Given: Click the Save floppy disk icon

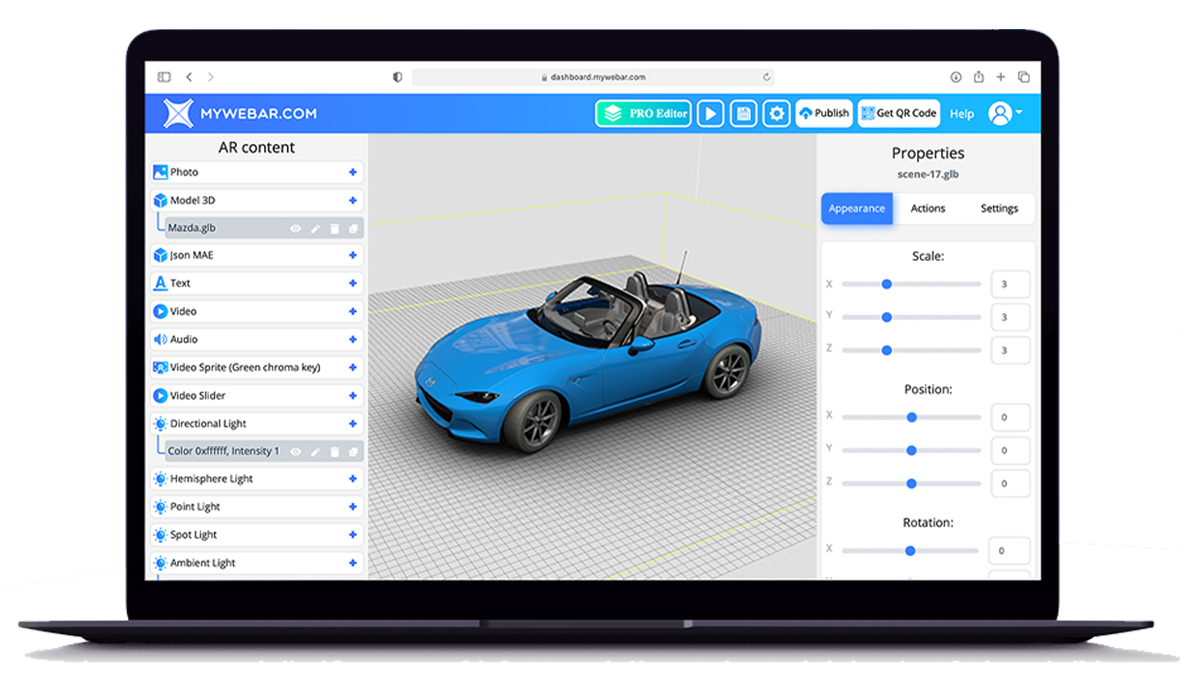Looking at the screenshot, I should point(743,114).
